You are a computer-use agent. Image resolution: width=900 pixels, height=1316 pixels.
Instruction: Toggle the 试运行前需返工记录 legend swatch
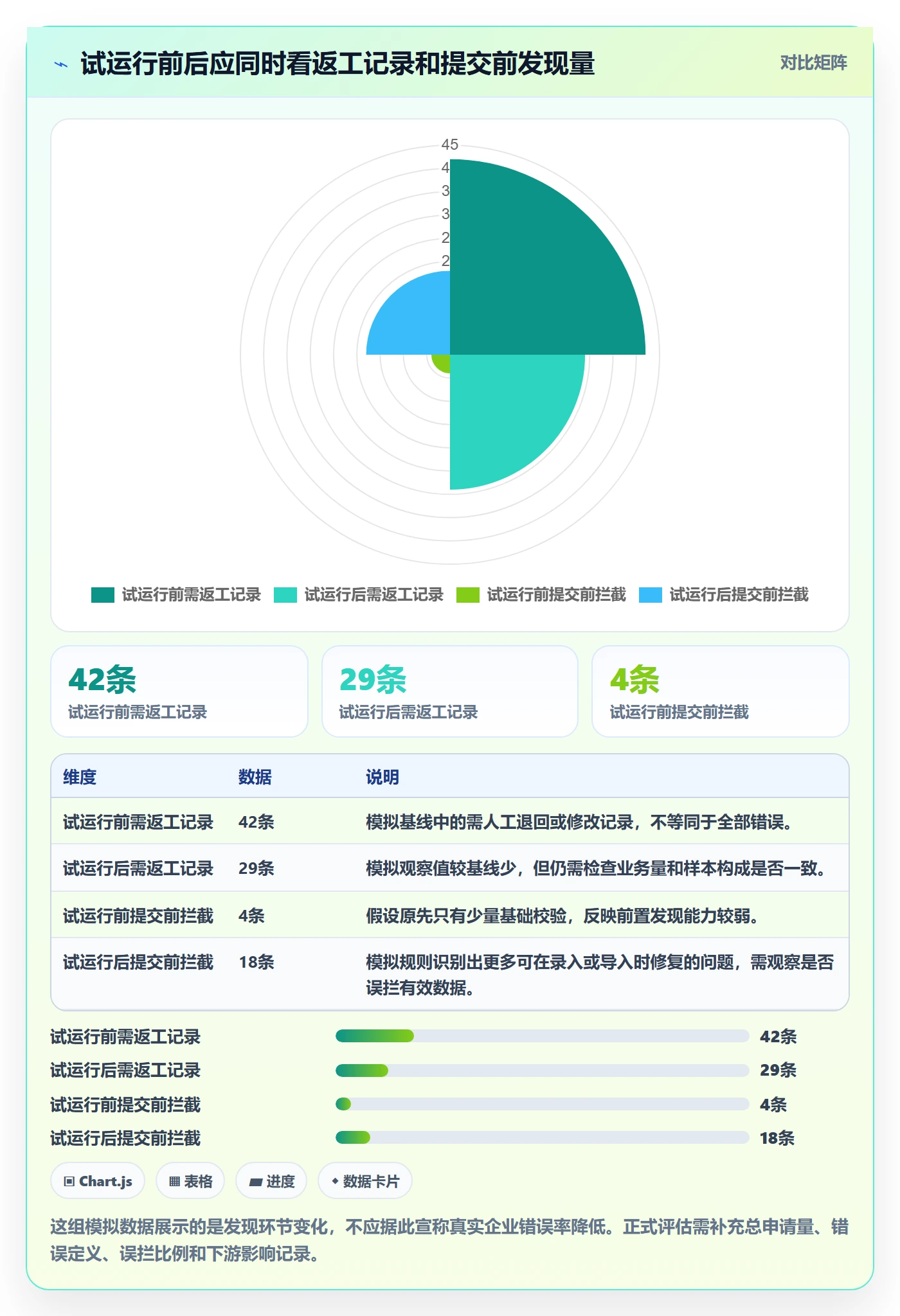tap(103, 595)
